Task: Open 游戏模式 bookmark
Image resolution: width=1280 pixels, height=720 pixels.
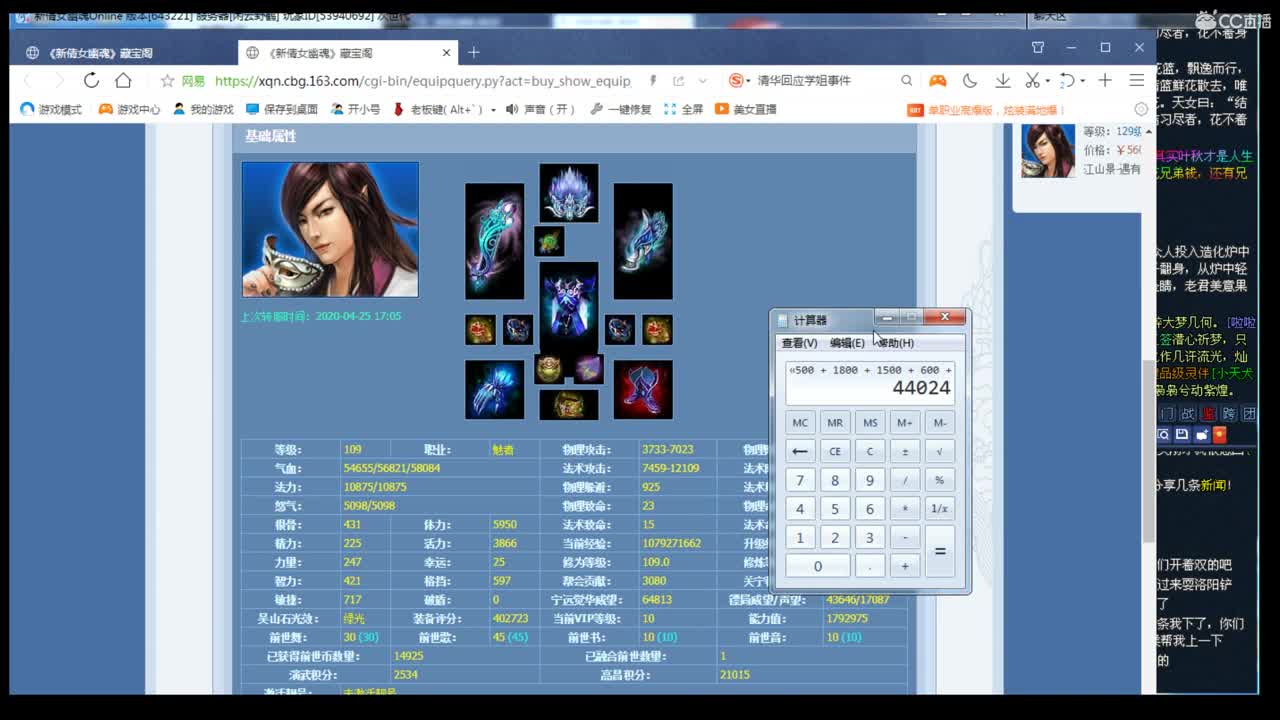Action: point(51,109)
